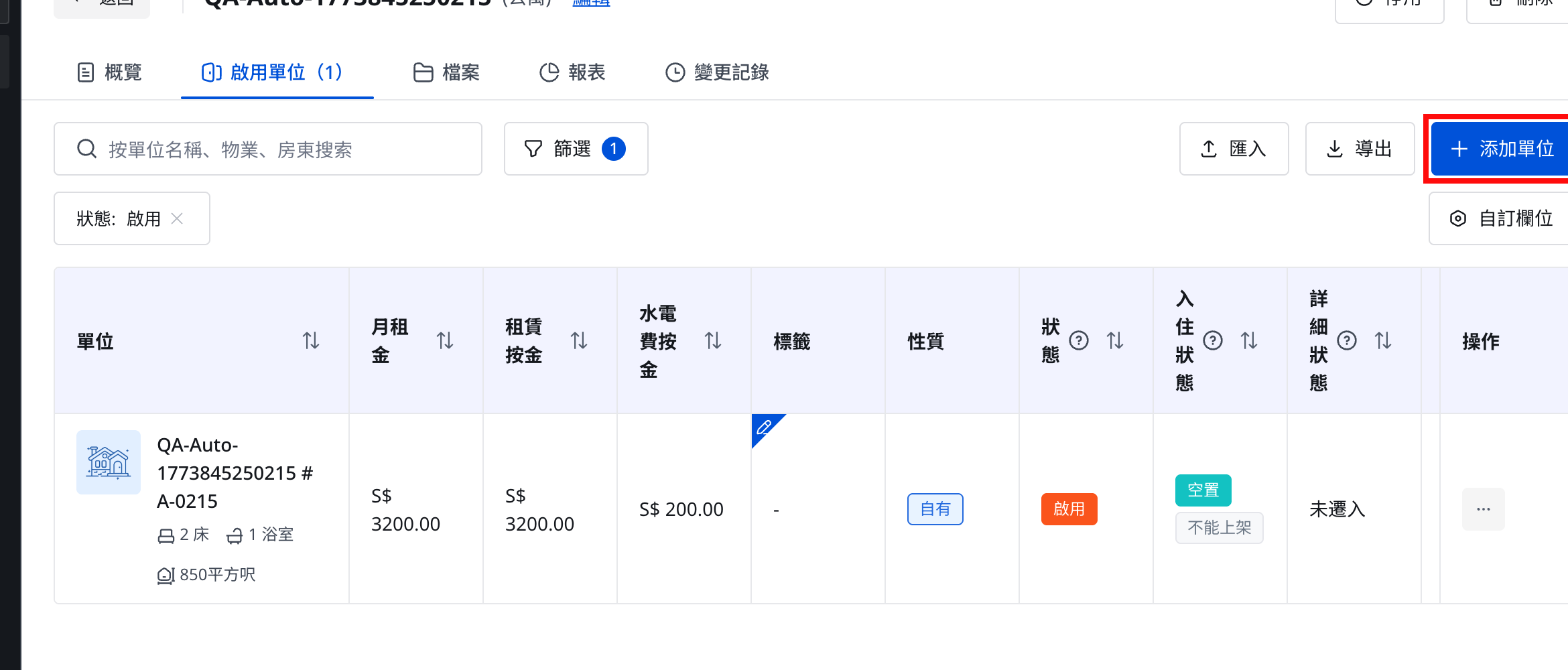Click the 自有 property type badge
Viewport: 1568px width, 670px height.
(x=935, y=509)
